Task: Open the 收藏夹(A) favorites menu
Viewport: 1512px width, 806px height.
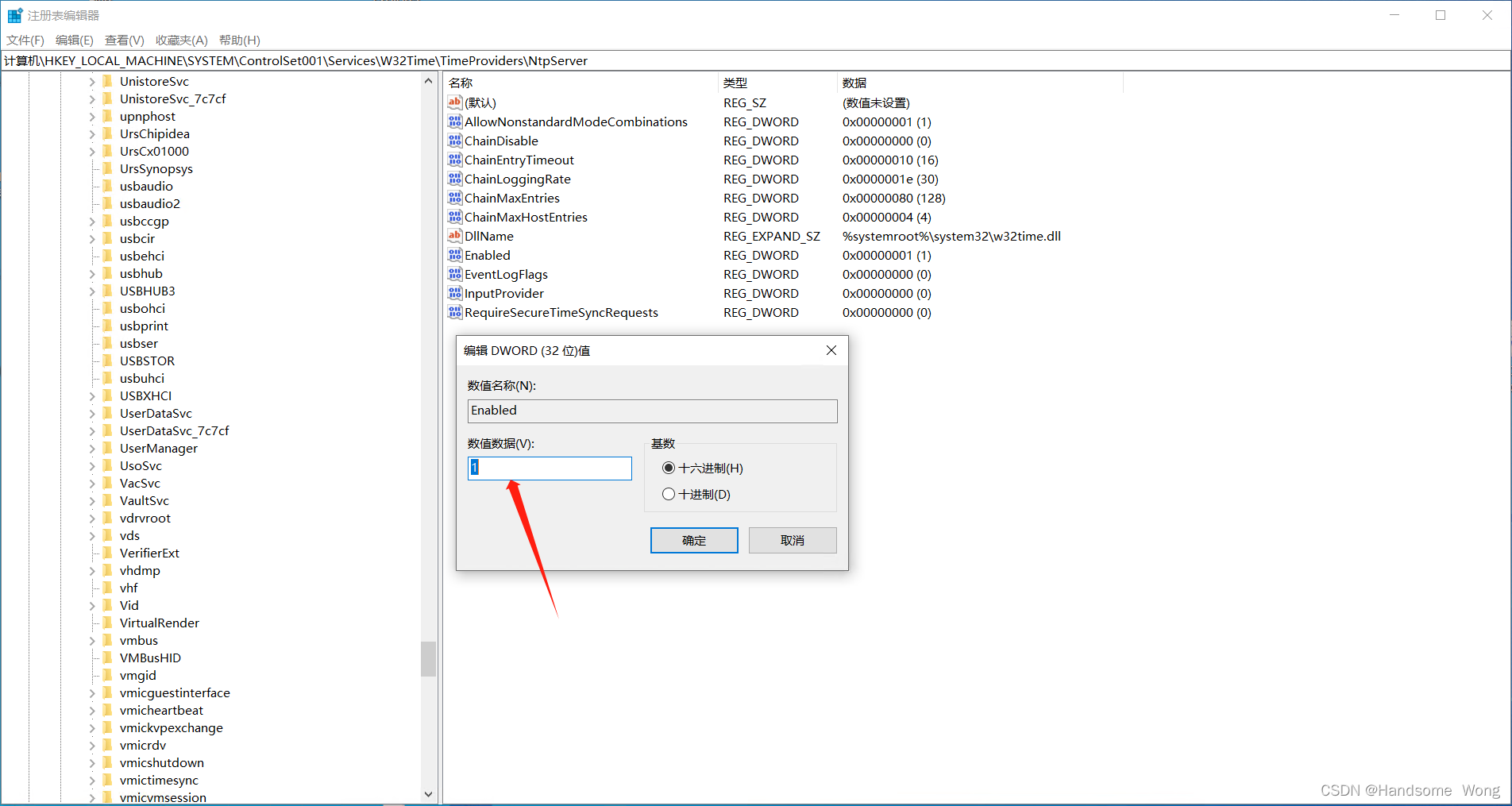Action: (x=182, y=40)
